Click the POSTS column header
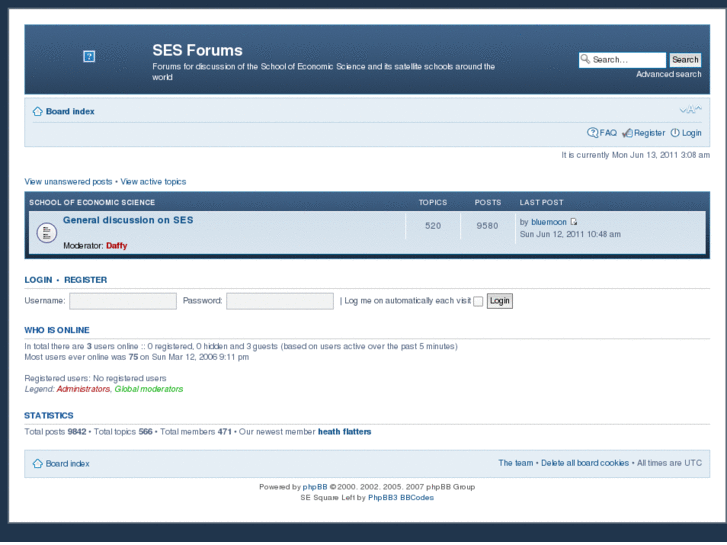This screenshot has height=545, width=727. (x=488, y=203)
